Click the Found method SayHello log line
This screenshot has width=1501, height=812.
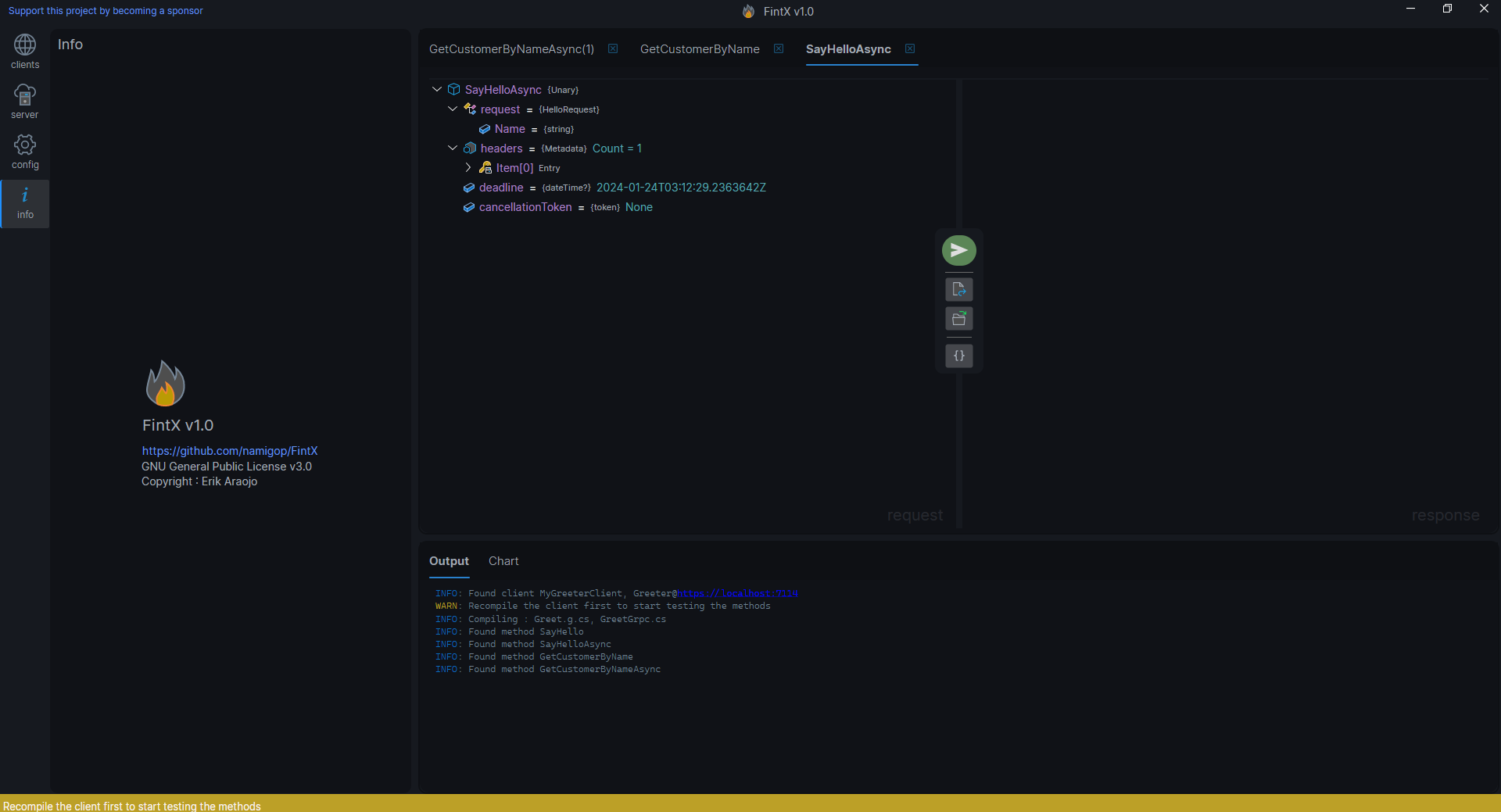point(509,631)
